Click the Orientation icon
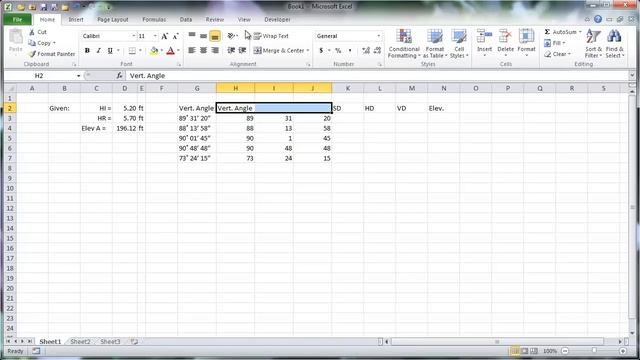 (x=231, y=36)
